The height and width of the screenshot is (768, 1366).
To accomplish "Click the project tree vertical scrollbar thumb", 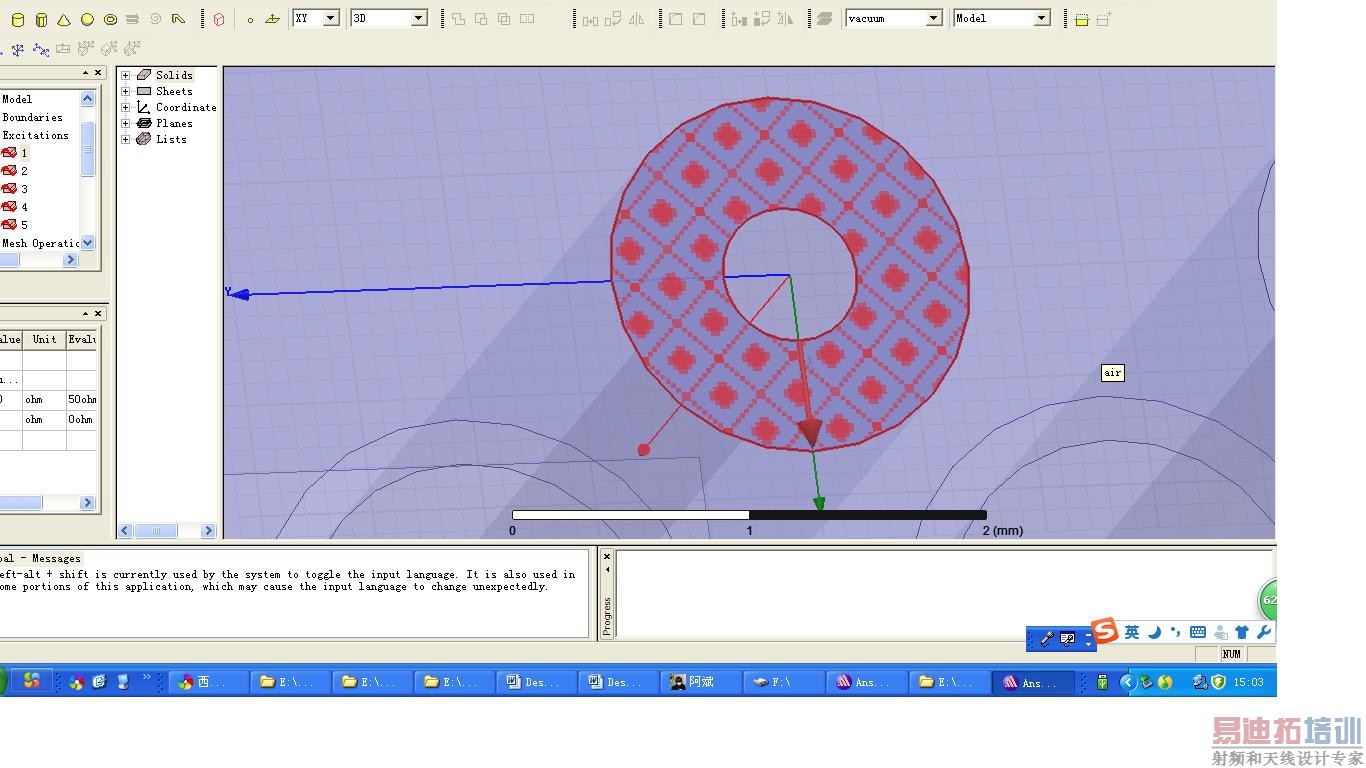I will [x=87, y=150].
